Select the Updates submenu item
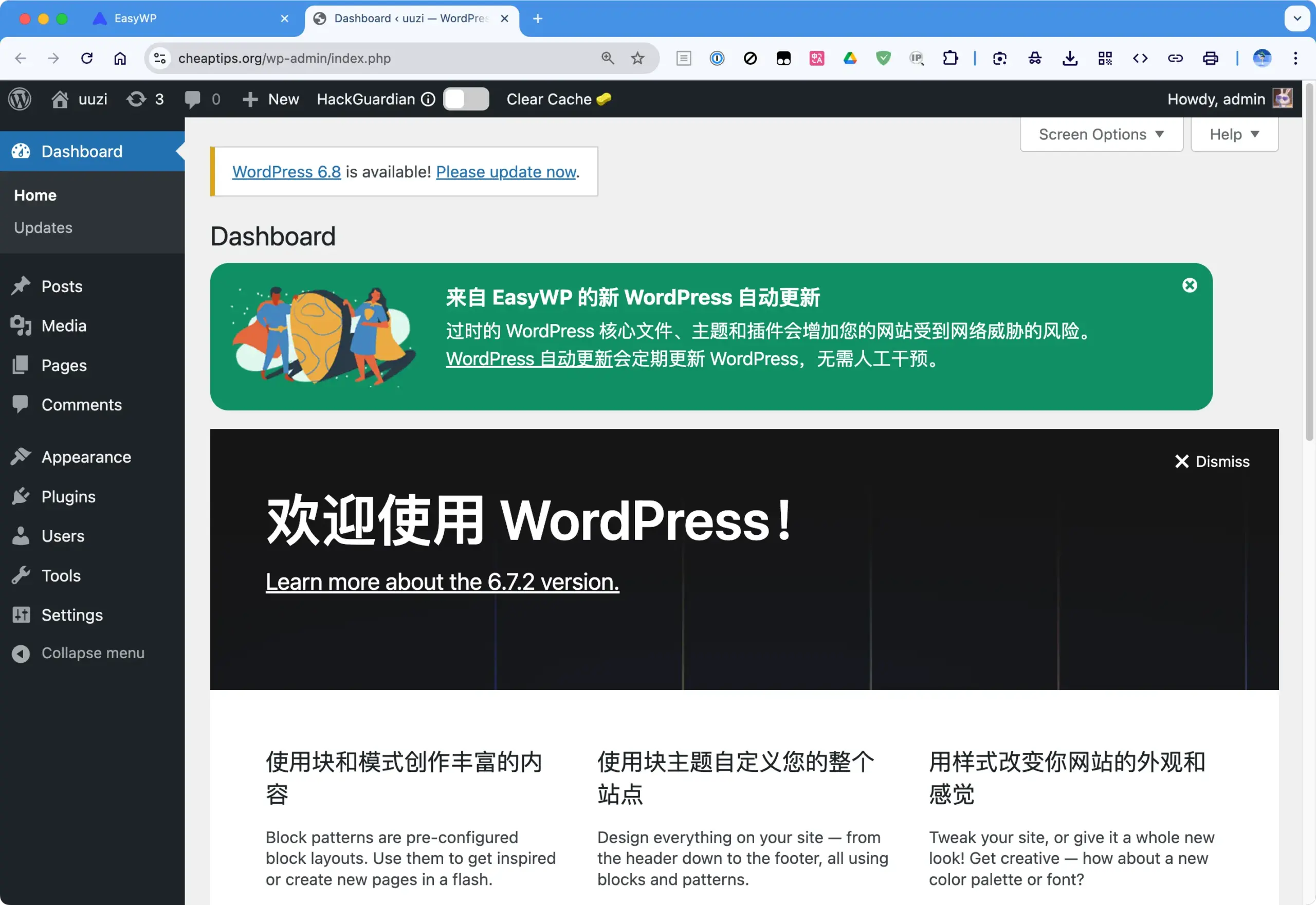This screenshot has width=1316, height=905. tap(43, 227)
